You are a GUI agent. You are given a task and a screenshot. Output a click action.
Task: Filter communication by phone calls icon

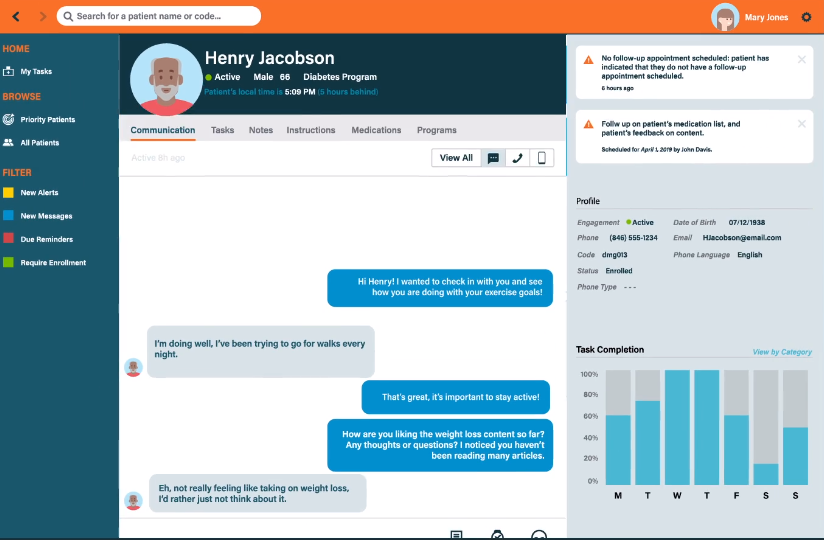coord(517,158)
